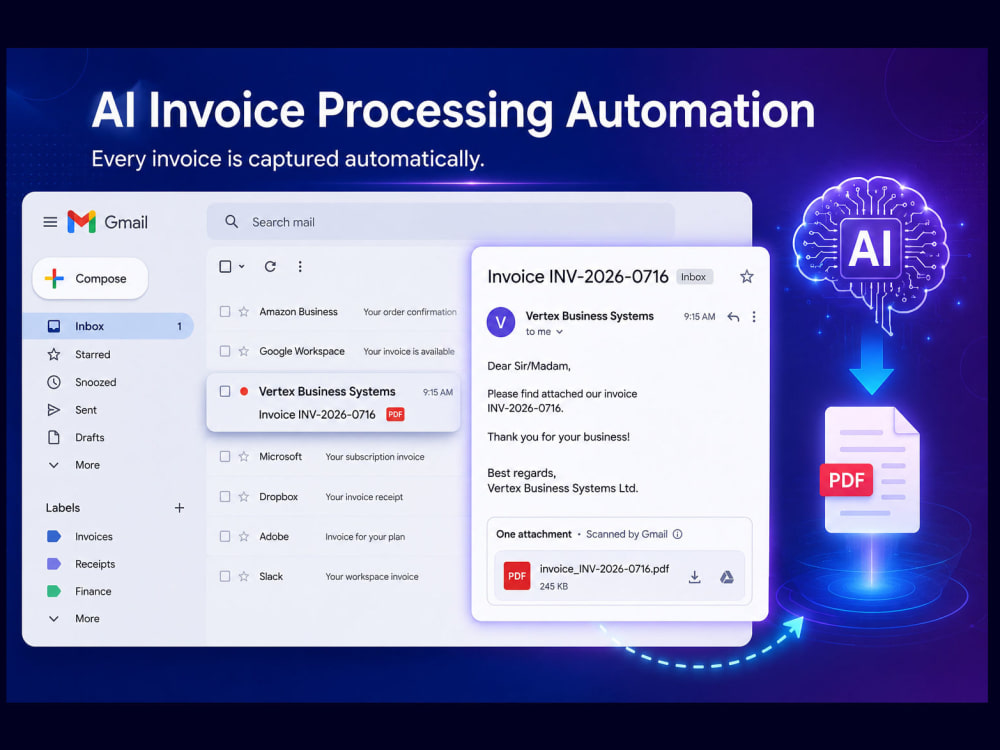Open 'Your subscription invoice' email
This screenshot has width=1000, height=750.
click(375, 457)
